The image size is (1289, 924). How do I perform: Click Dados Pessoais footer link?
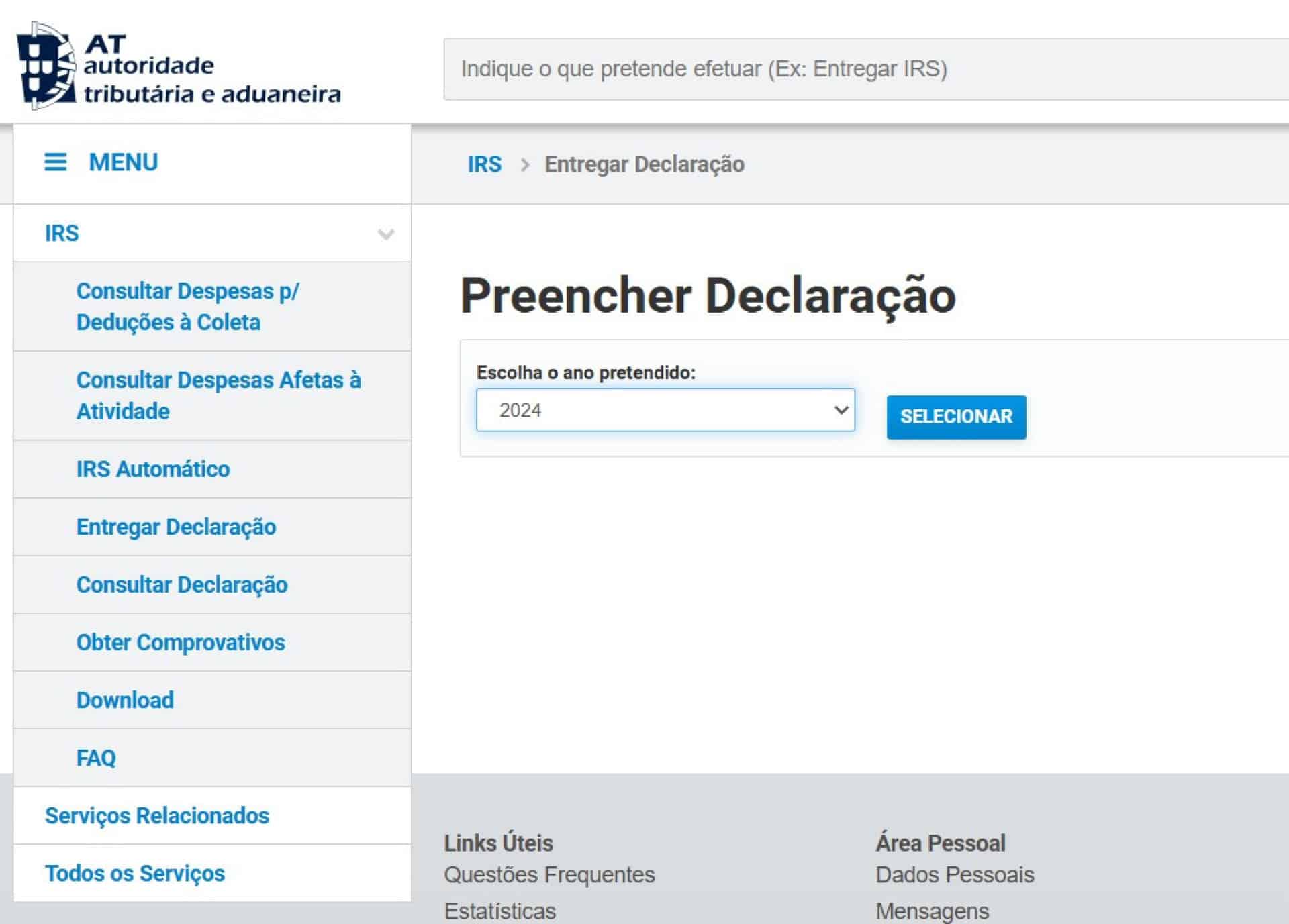(x=955, y=874)
